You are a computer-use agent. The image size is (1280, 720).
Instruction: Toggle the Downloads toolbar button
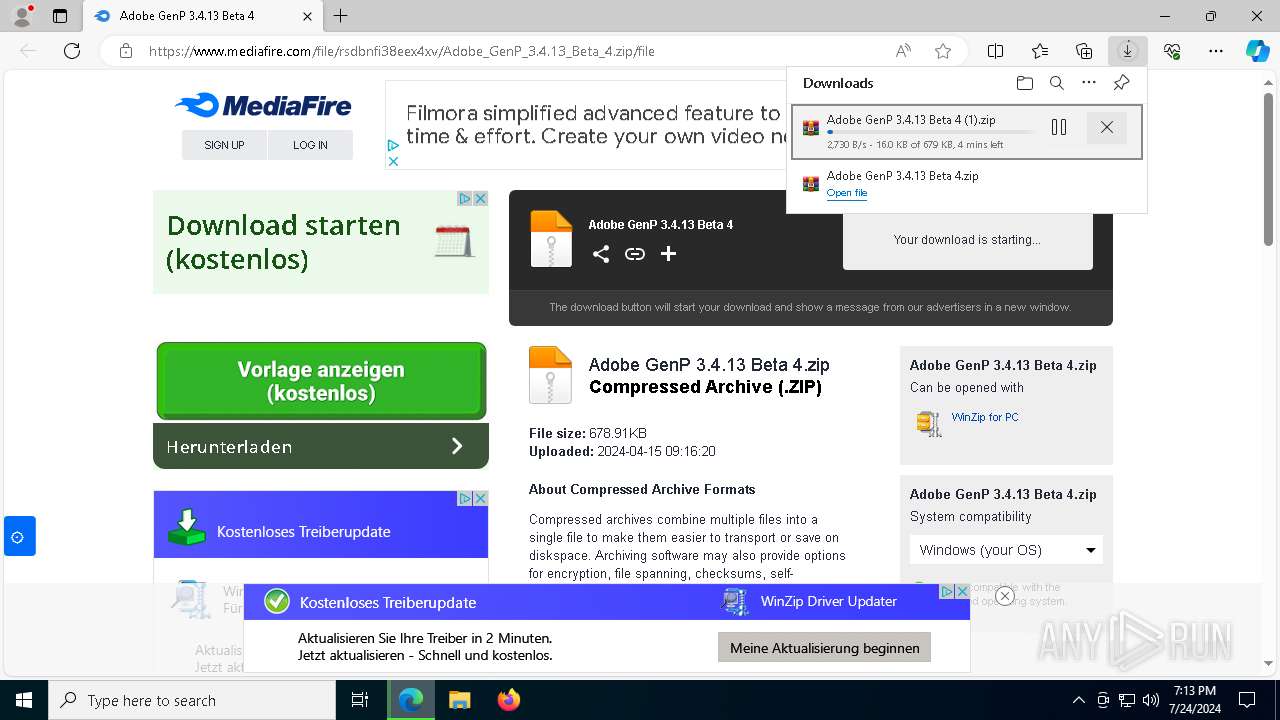click(x=1128, y=51)
